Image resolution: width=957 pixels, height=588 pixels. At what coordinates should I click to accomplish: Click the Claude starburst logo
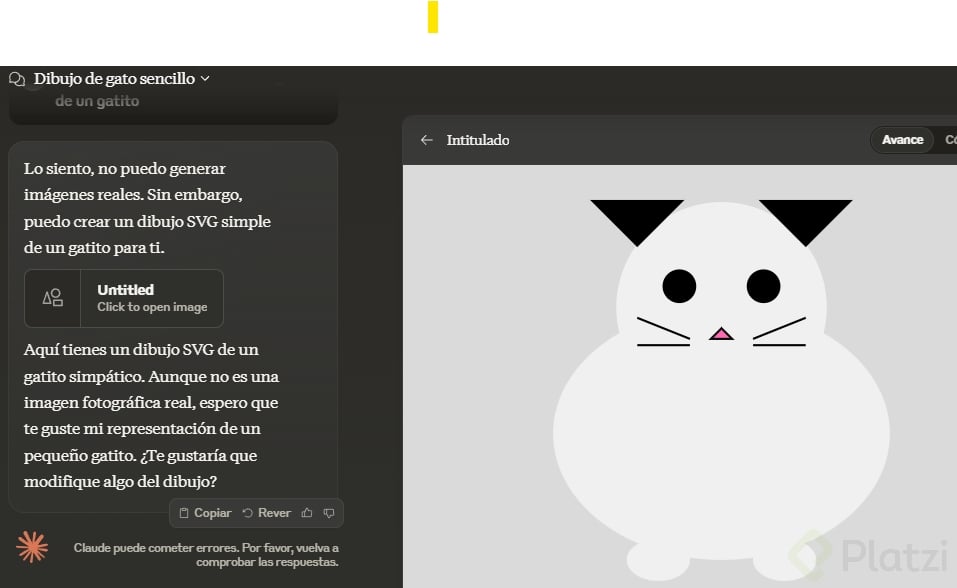tap(32, 546)
